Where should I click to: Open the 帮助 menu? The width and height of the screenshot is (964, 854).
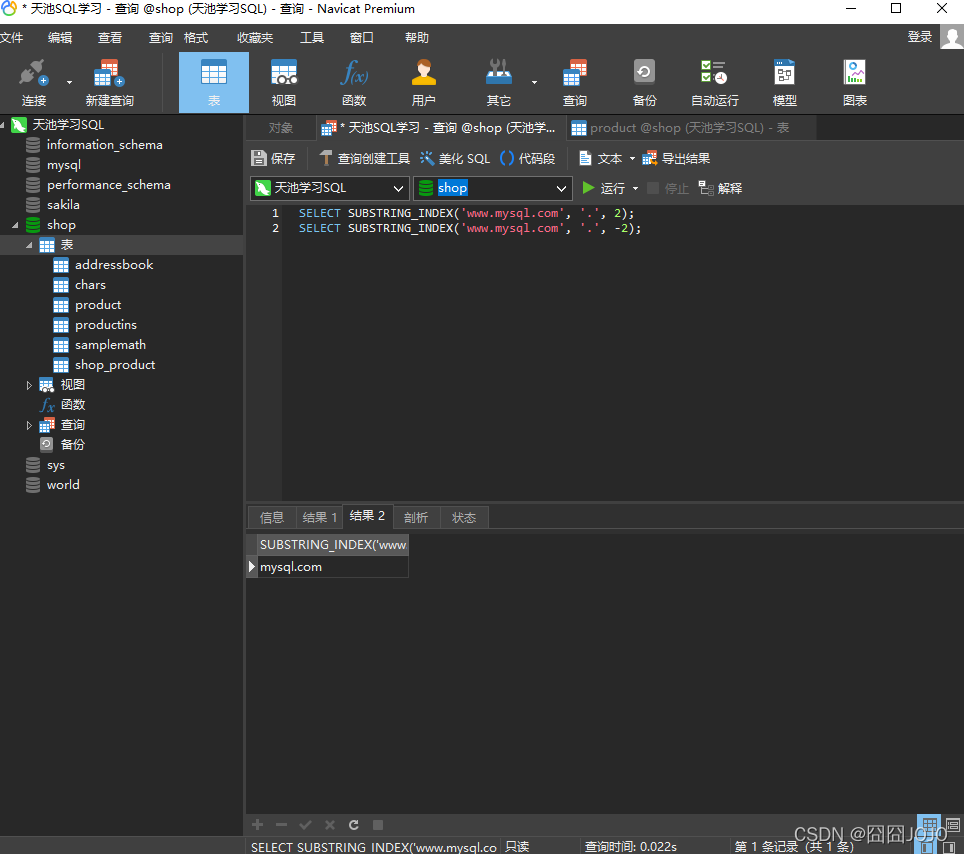(417, 38)
